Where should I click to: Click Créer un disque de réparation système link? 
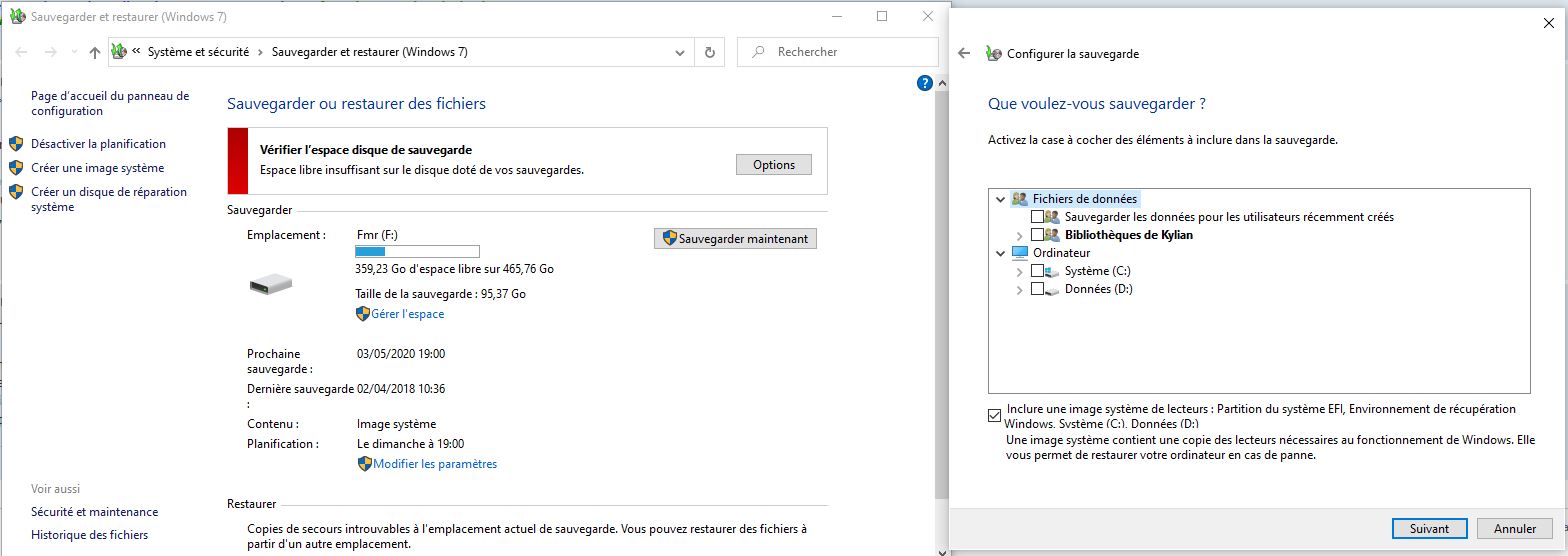pyautogui.click(x=109, y=200)
